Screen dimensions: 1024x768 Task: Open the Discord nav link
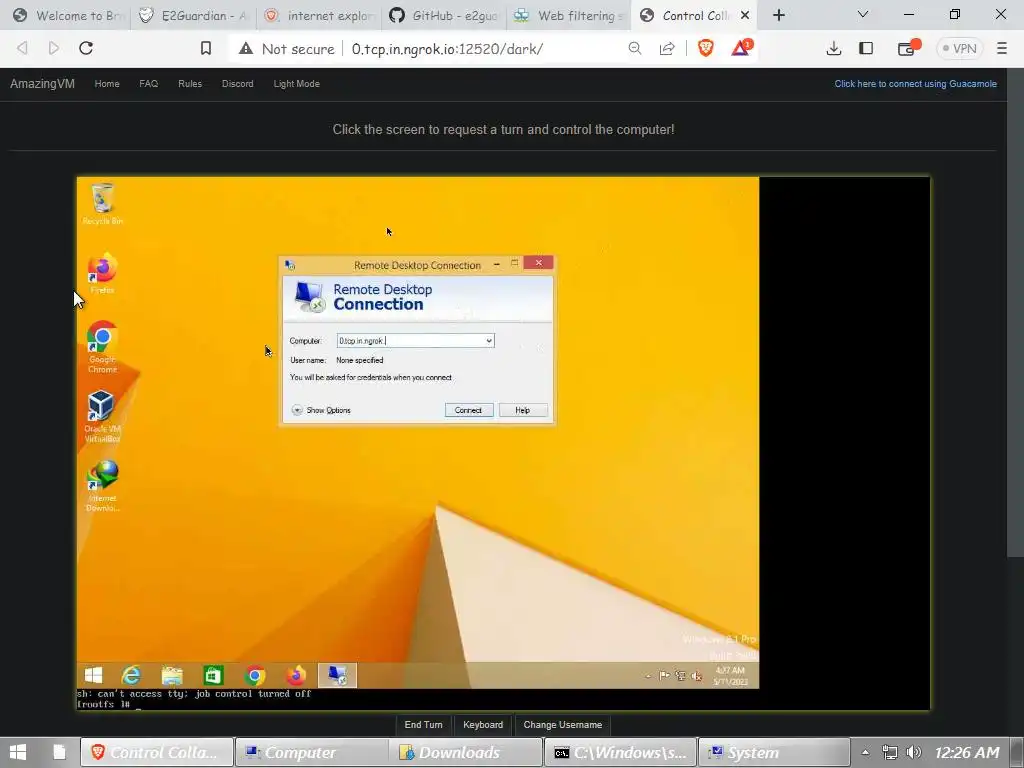238,84
